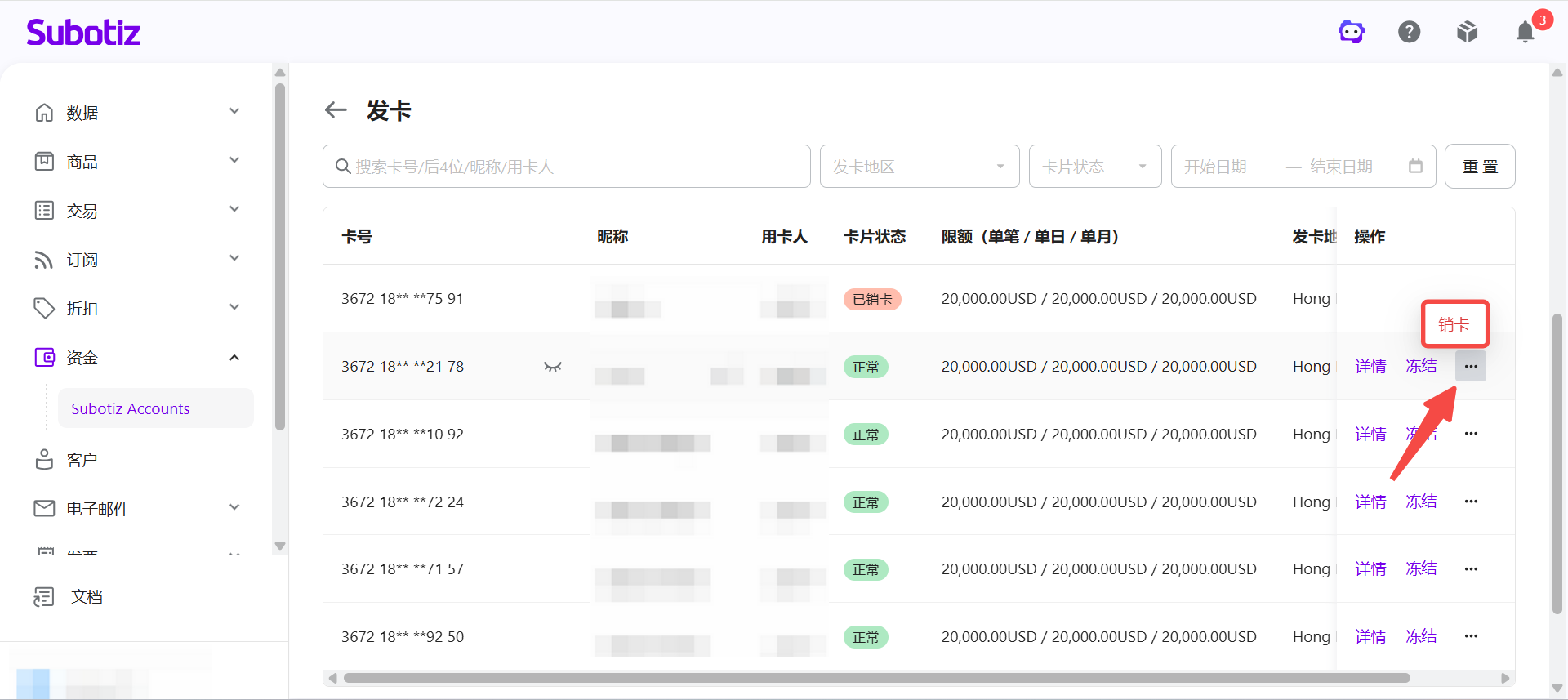Open the chatbot assistant icon
Image resolution: width=1568 pixels, height=700 pixels.
pyautogui.click(x=1352, y=32)
